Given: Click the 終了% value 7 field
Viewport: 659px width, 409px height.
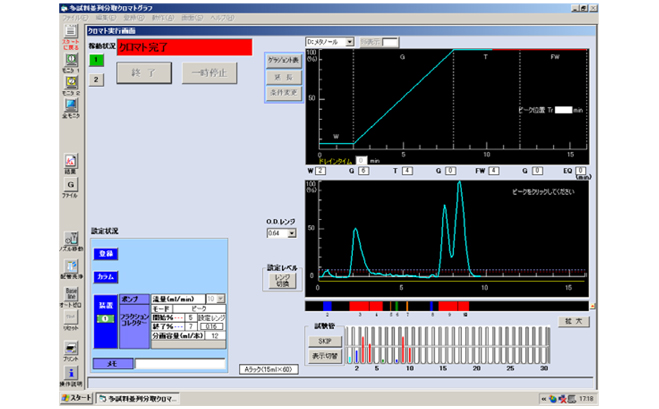Looking at the screenshot, I should (191, 326).
